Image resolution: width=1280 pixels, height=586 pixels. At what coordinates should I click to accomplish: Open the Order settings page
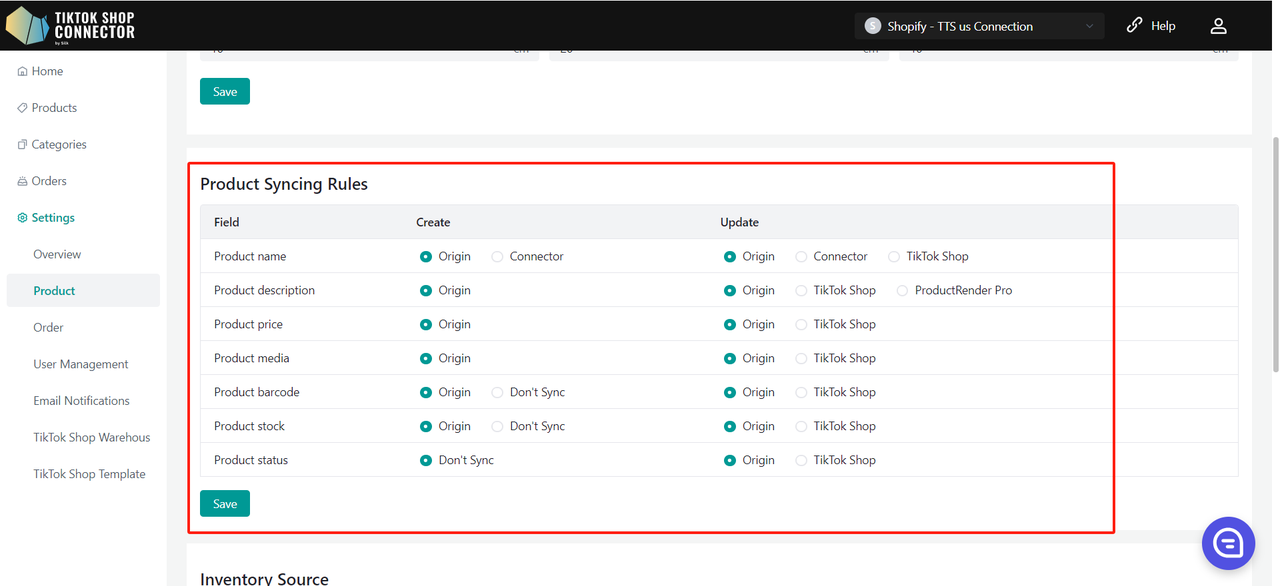tap(48, 328)
